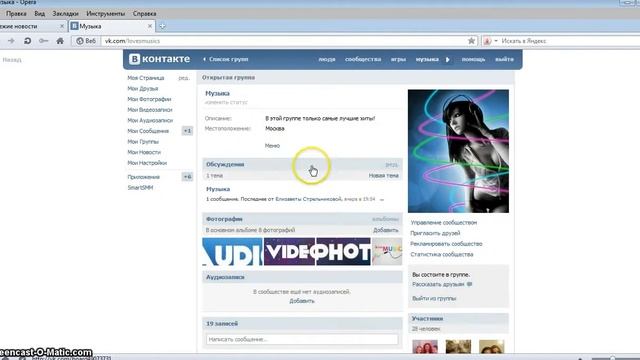
Task: Open the Инструменты menu
Action: pos(106,13)
